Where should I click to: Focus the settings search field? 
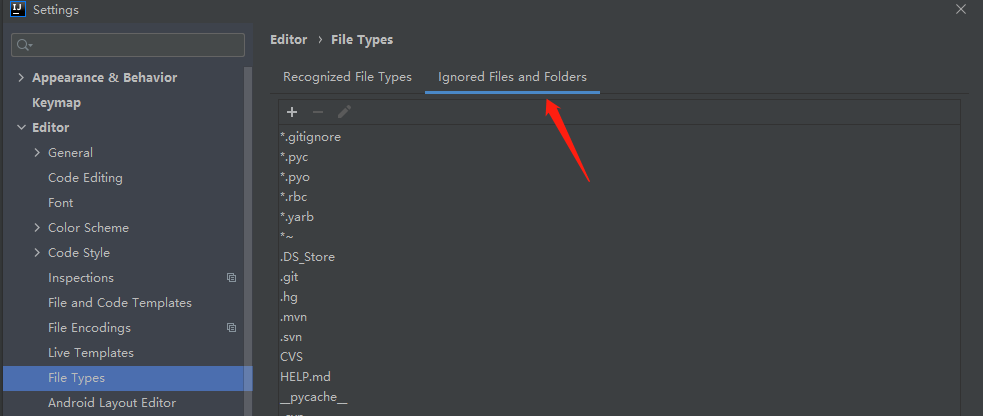pos(135,45)
